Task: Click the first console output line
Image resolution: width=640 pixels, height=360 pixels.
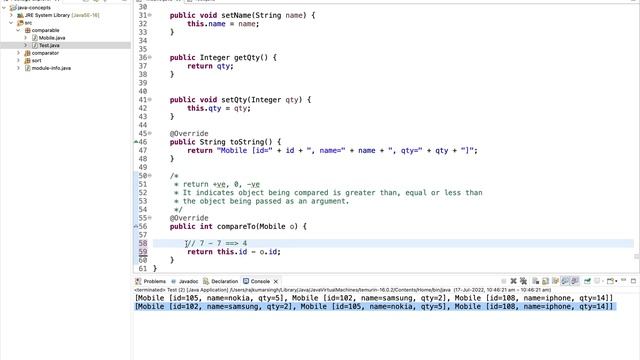Action: pos(374,298)
